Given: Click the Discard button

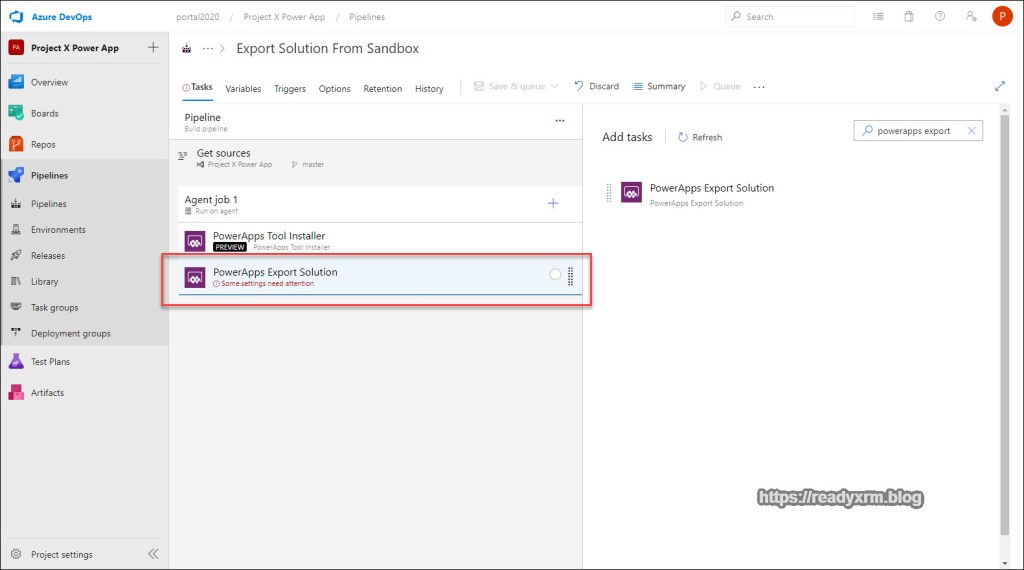Looking at the screenshot, I should pyautogui.click(x=596, y=87).
